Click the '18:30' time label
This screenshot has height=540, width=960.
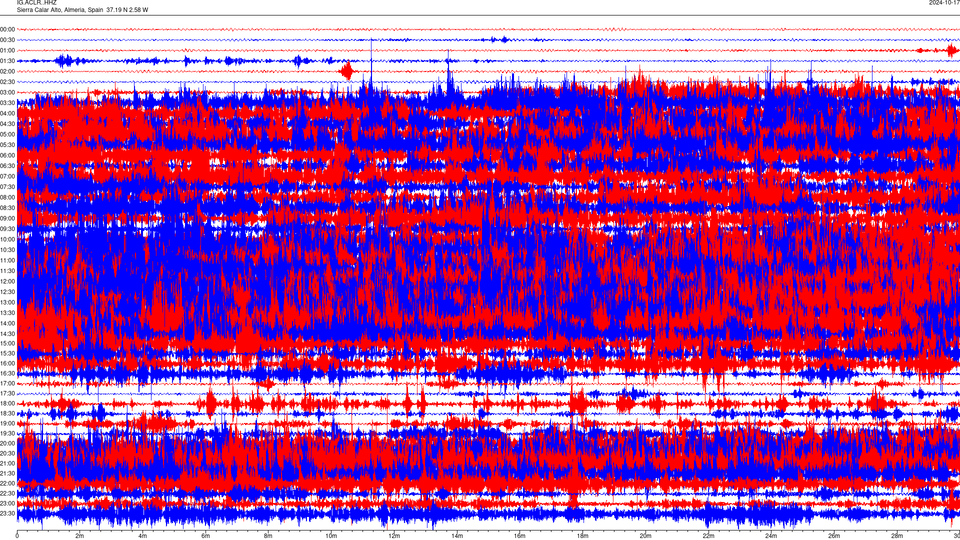tap(8, 413)
